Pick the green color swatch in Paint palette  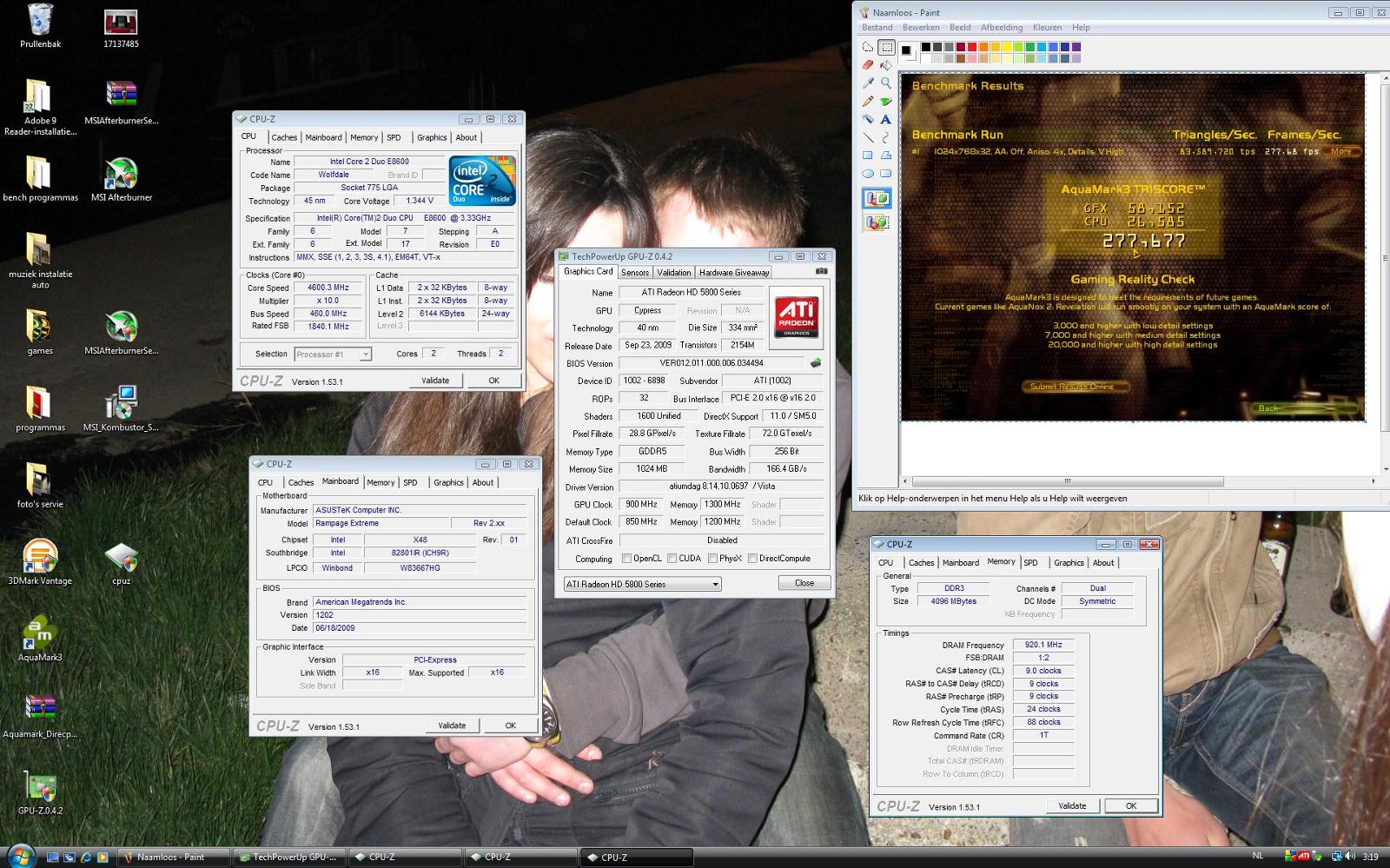pyautogui.click(x=1030, y=47)
